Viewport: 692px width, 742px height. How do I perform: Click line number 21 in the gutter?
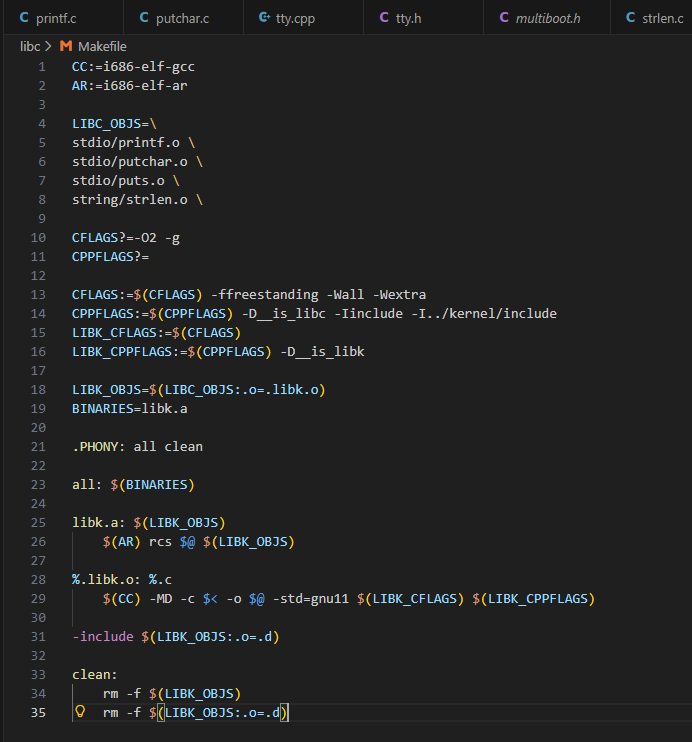coord(38,447)
